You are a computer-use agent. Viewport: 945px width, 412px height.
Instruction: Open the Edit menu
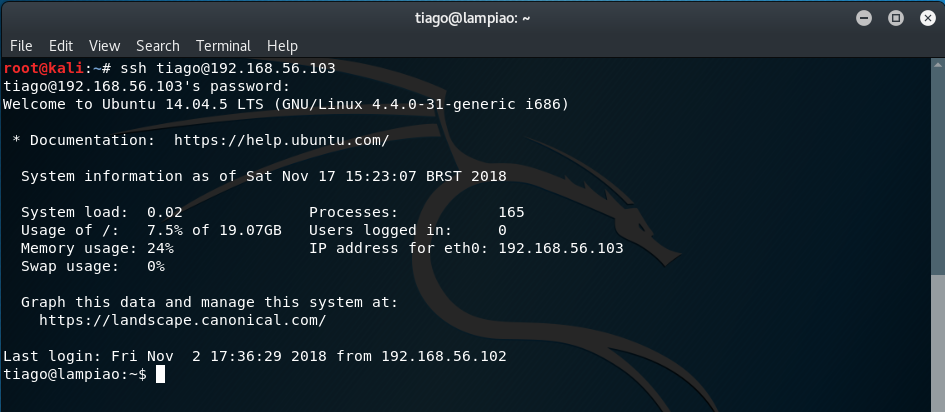(x=61, y=46)
